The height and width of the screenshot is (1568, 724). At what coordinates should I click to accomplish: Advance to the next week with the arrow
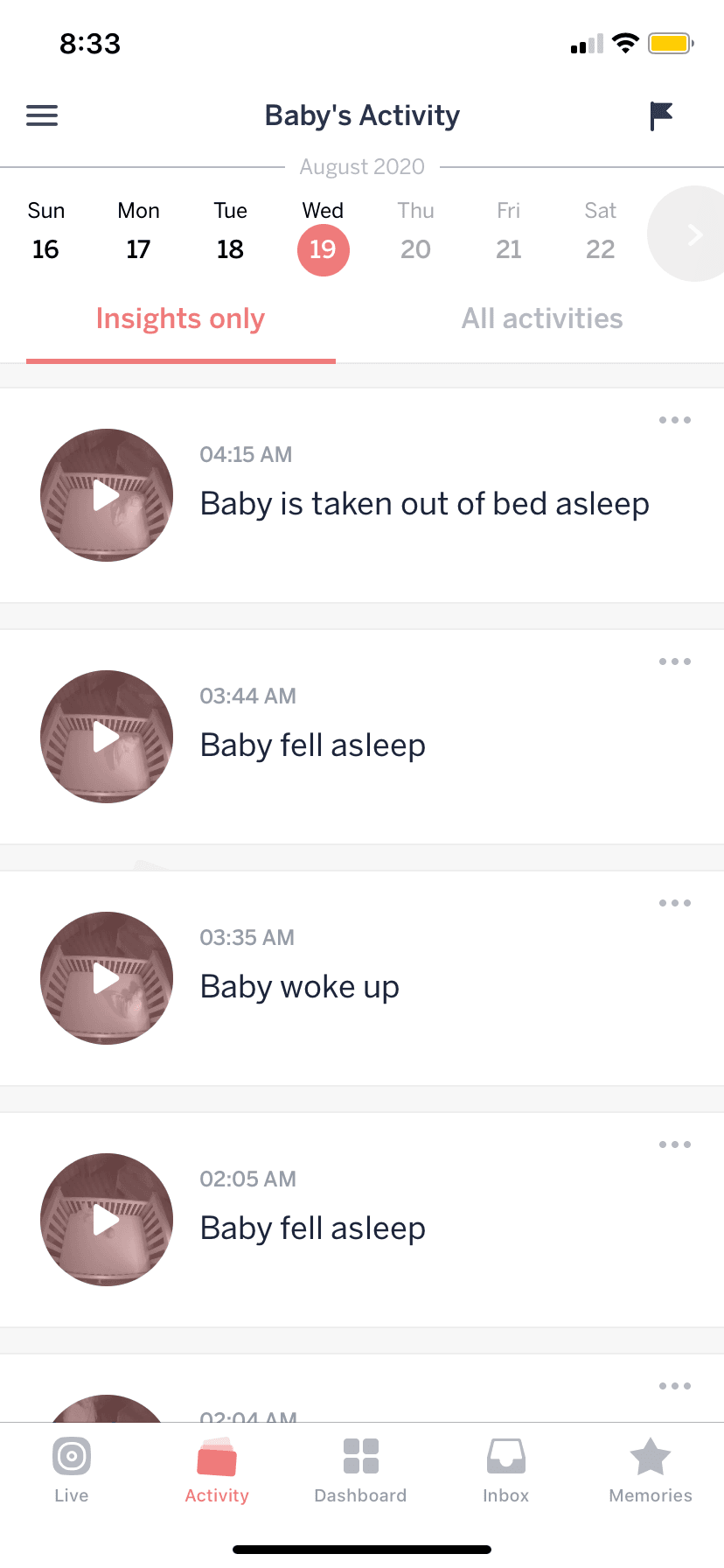point(693,234)
